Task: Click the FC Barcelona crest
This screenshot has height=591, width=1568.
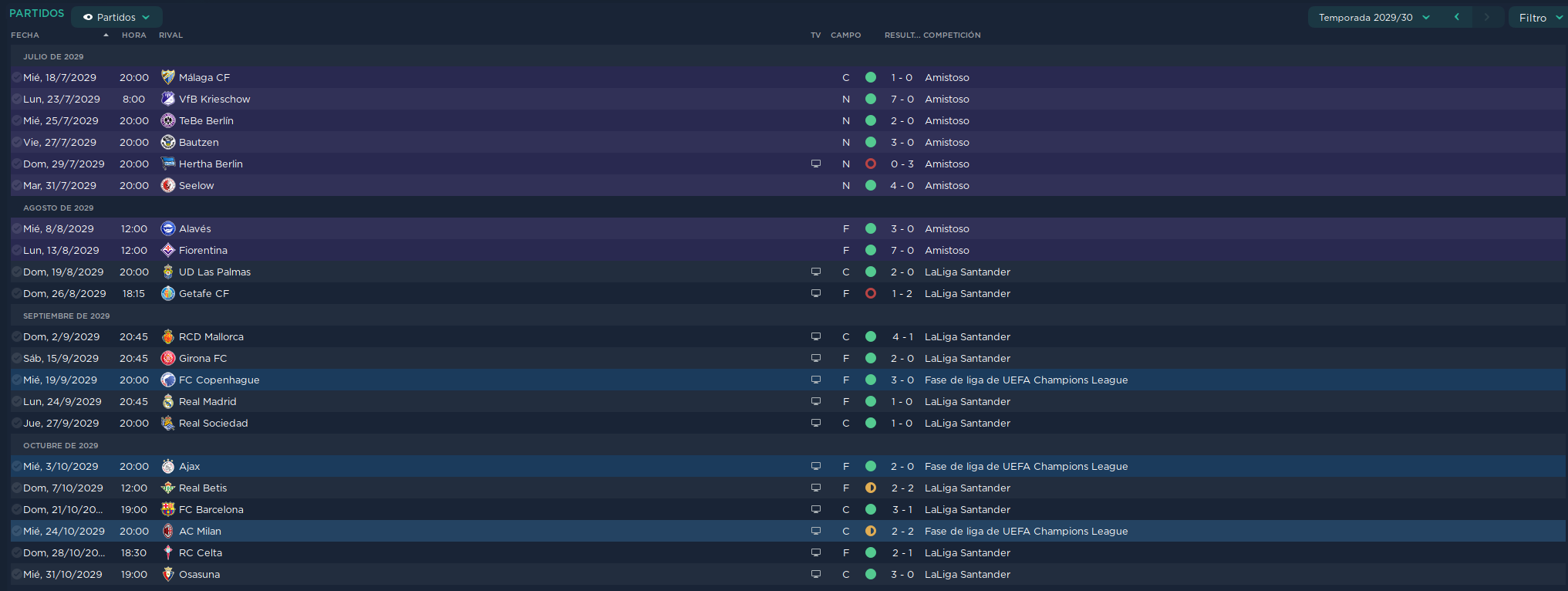Action: point(167,509)
